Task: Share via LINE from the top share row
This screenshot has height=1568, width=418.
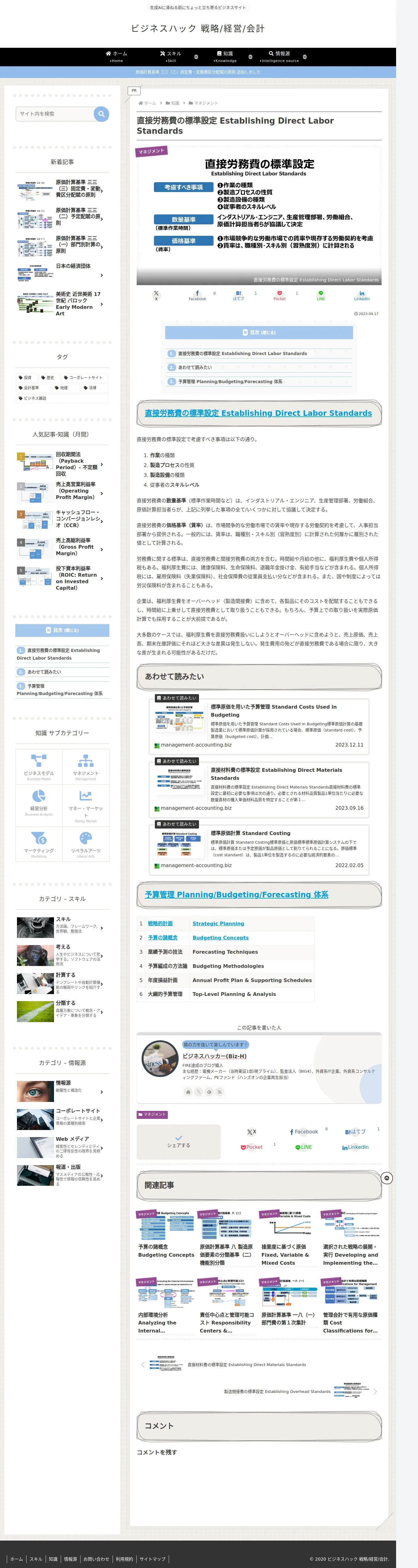Action: click(321, 295)
